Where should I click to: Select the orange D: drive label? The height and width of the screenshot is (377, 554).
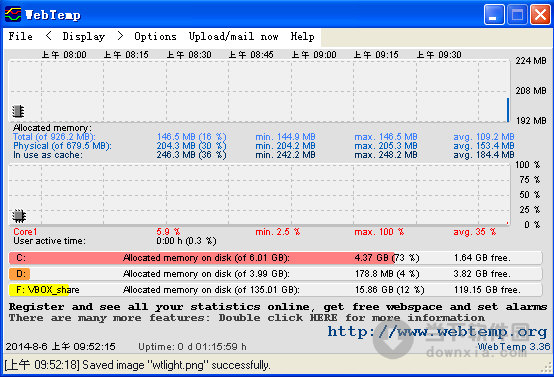[20, 274]
